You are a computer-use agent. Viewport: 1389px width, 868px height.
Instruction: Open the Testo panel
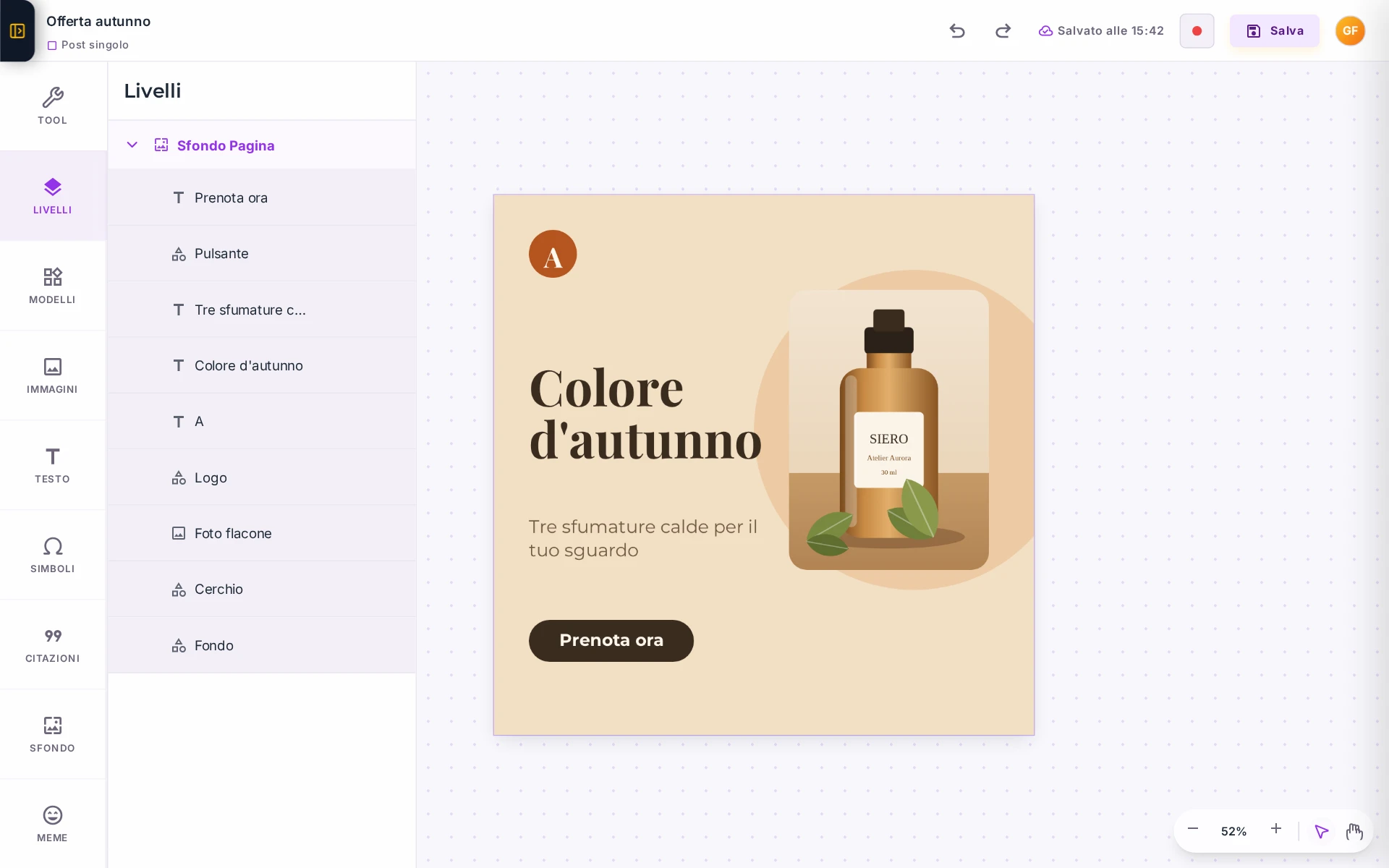point(52,465)
